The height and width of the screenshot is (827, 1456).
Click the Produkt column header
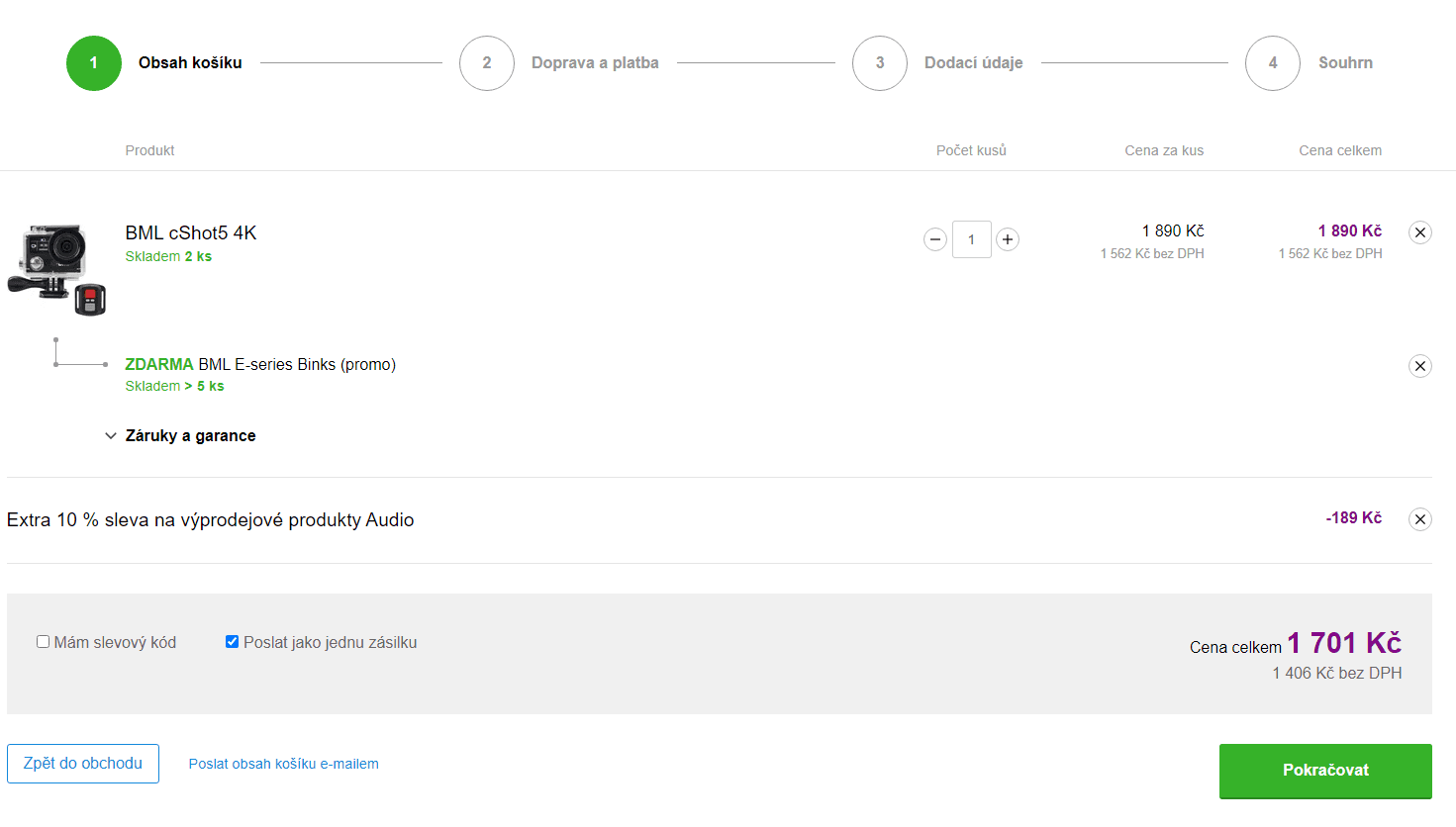tap(149, 150)
